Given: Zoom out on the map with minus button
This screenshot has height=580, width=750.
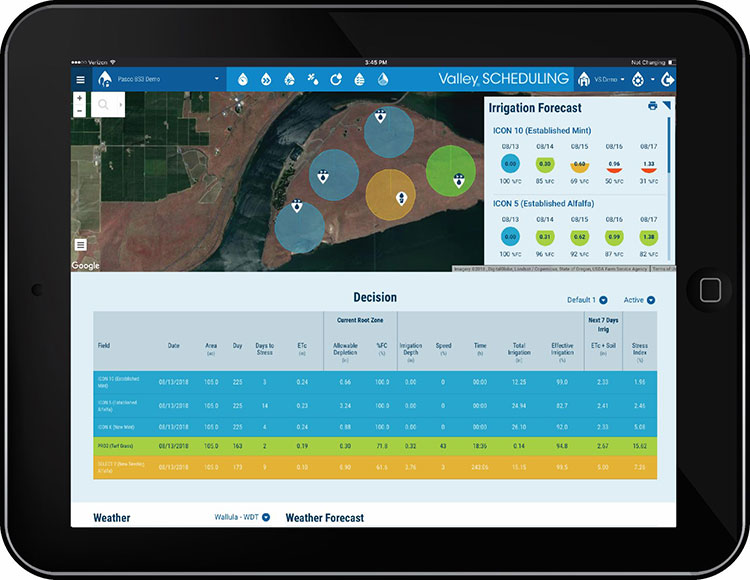Looking at the screenshot, I should (79, 111).
